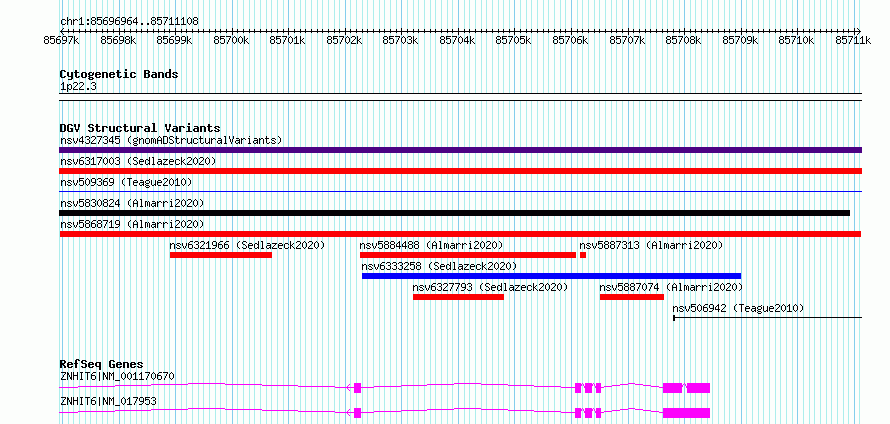Viewport: 890px width, 424px height.
Task: Select the thin black nsv506942 variant line
Action: pyautogui.click(x=767, y=318)
